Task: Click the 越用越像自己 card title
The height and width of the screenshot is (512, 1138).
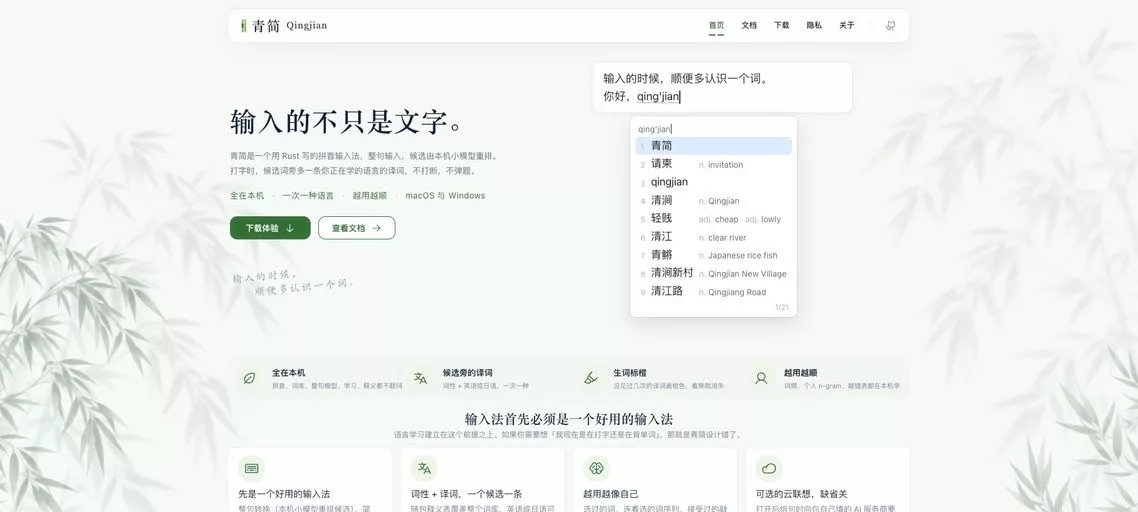Action: (611, 494)
